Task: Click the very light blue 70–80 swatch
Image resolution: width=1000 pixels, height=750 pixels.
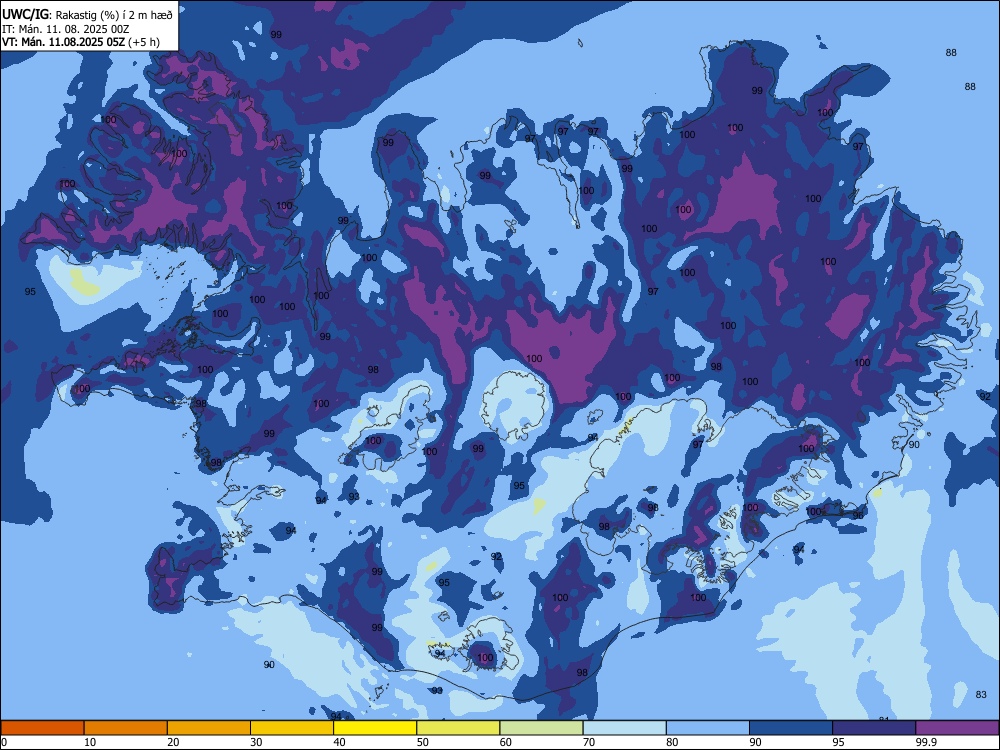Action: [625, 728]
